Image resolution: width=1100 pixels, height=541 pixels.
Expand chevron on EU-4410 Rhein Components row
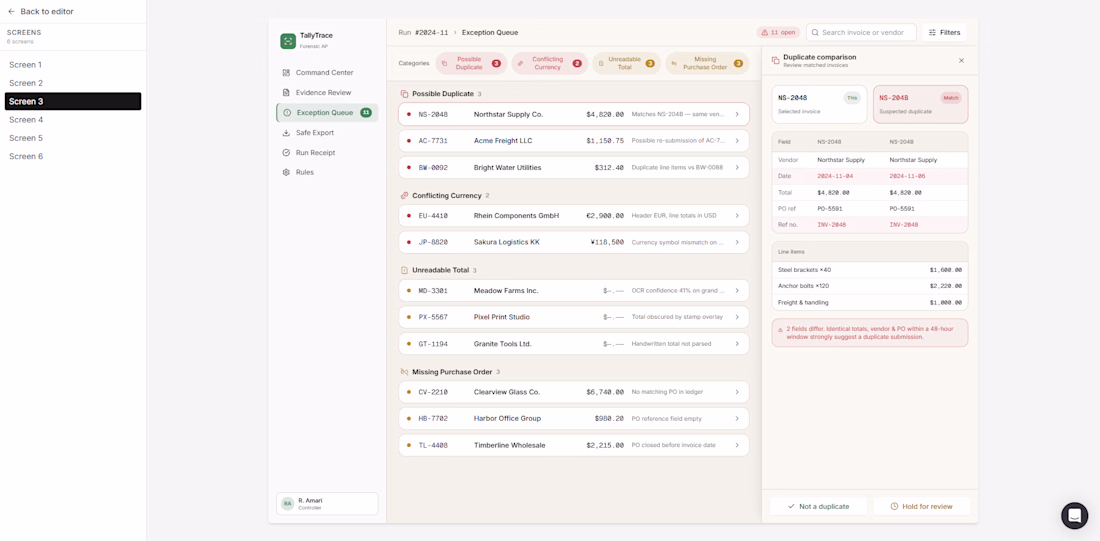737,215
